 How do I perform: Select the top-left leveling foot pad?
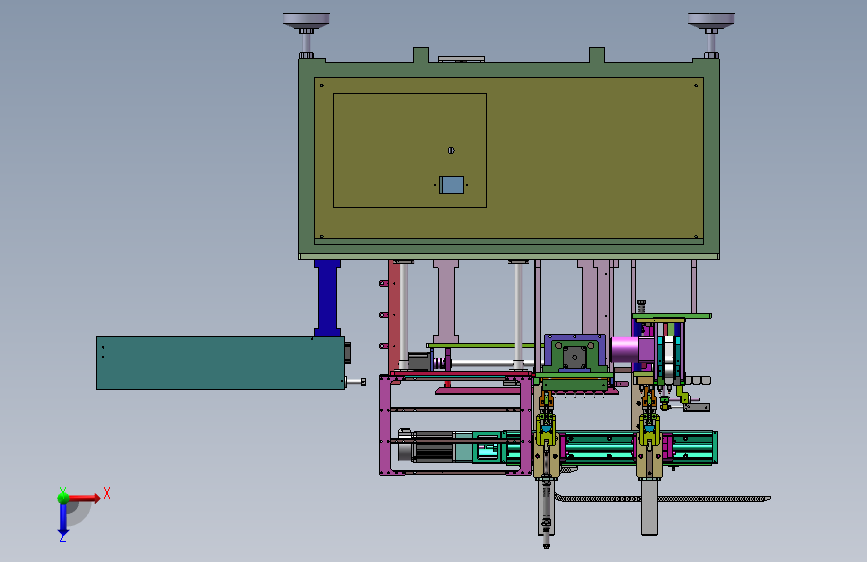306,20
